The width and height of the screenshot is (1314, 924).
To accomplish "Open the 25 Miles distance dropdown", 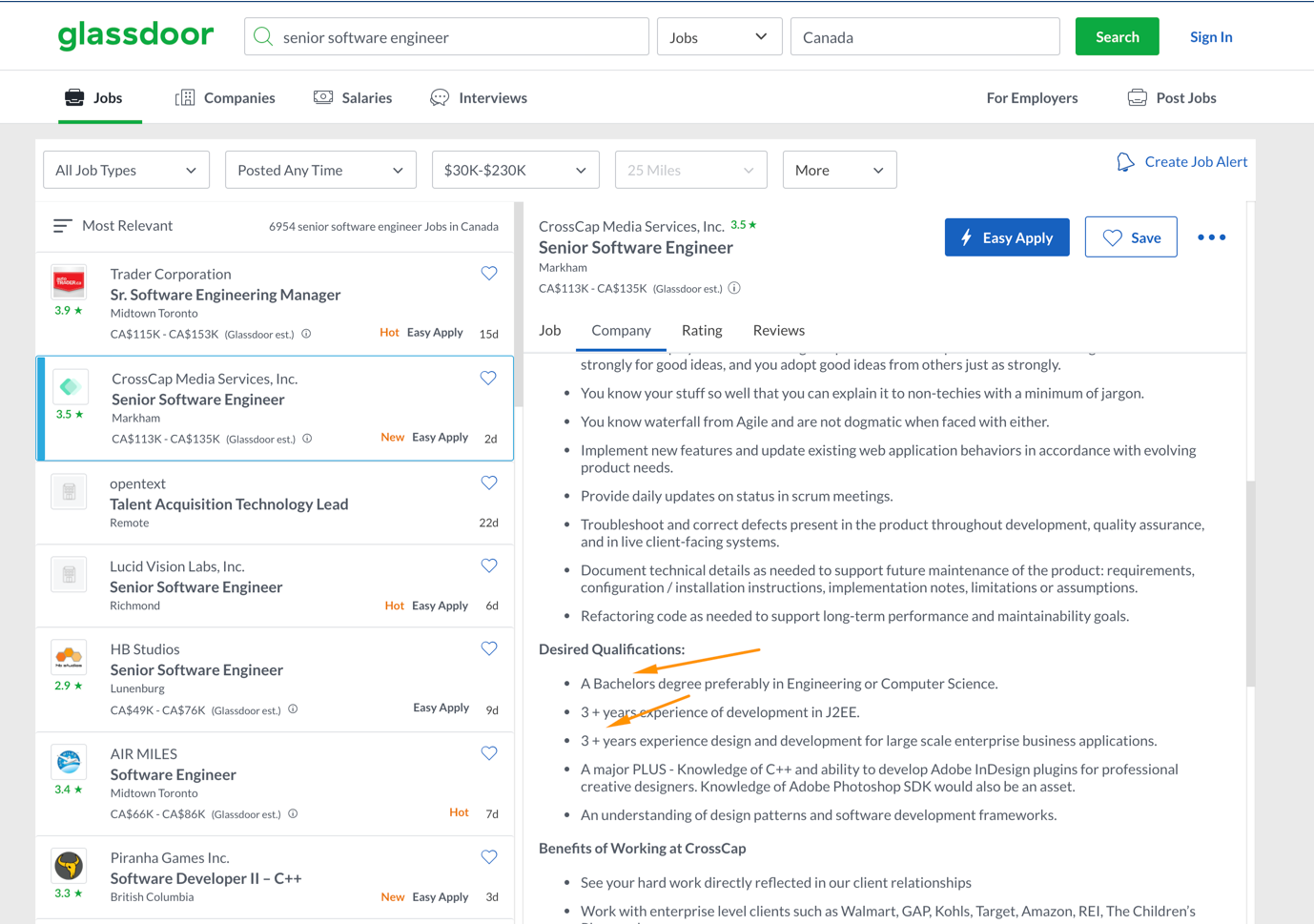I will (690, 170).
